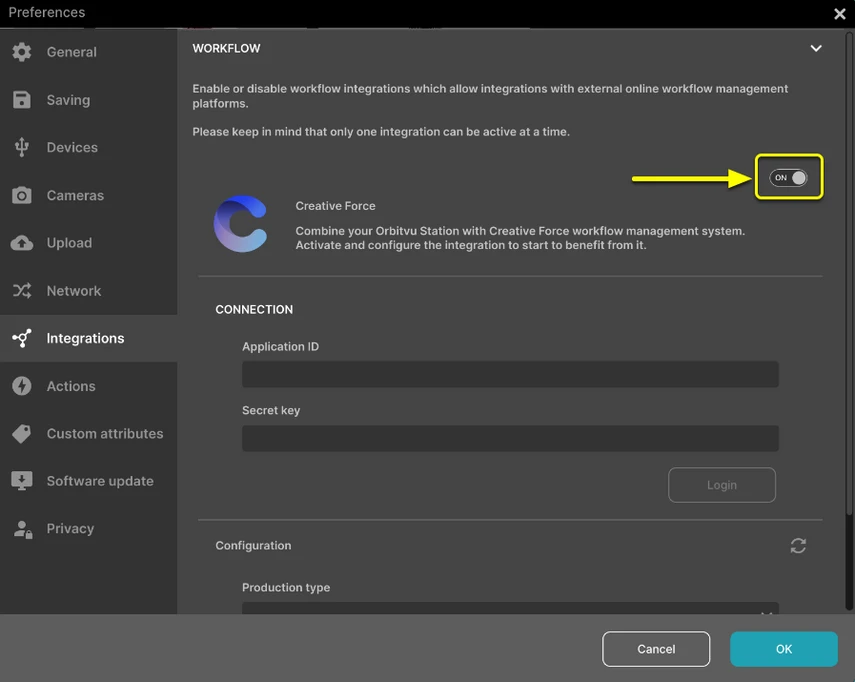Cancel the Preferences dialog
This screenshot has width=855, height=682.
click(x=656, y=649)
